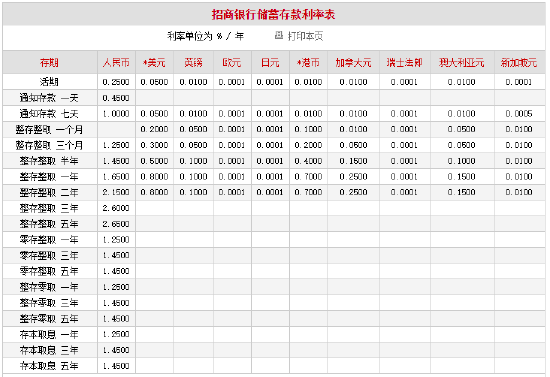Viewport: 550px width, 377px height.
Task: Click the 招商银行储蓄存款利率表 title
Action: click(x=274, y=14)
